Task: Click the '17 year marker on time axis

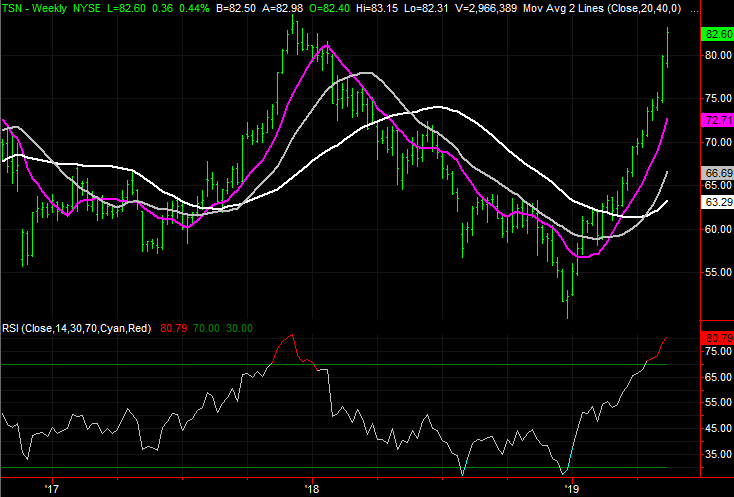Action: pyautogui.click(x=52, y=489)
